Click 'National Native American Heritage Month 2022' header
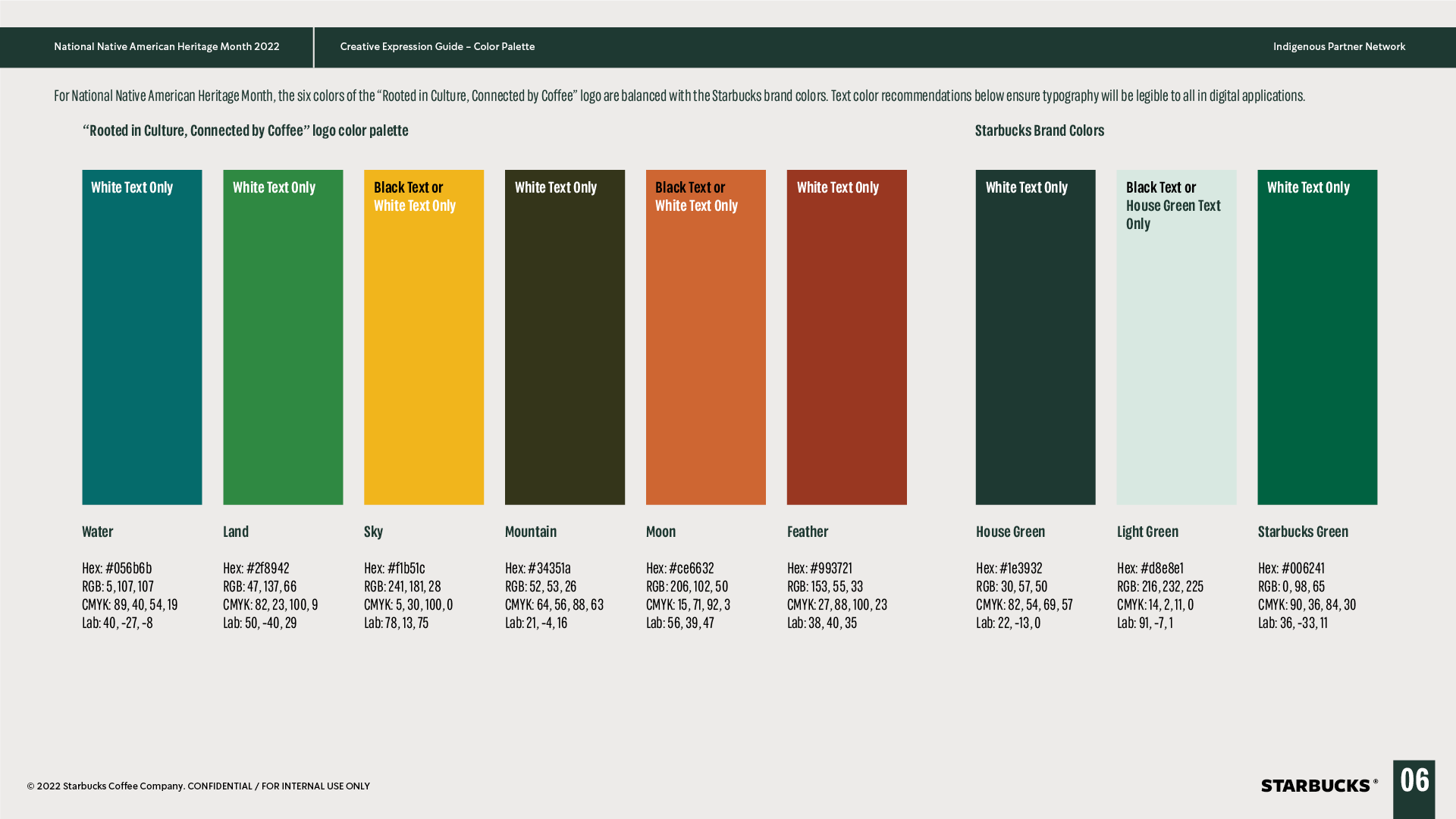Viewport: 1456px width, 819px height. click(x=167, y=47)
